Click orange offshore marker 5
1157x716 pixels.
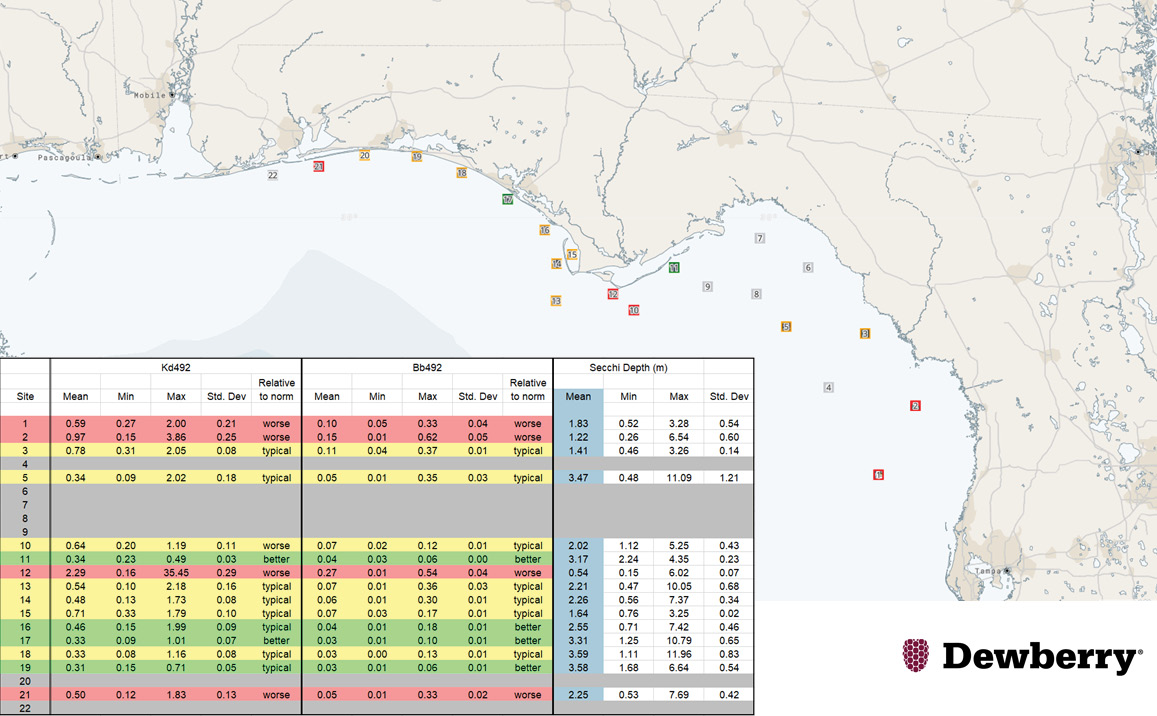[x=787, y=325]
